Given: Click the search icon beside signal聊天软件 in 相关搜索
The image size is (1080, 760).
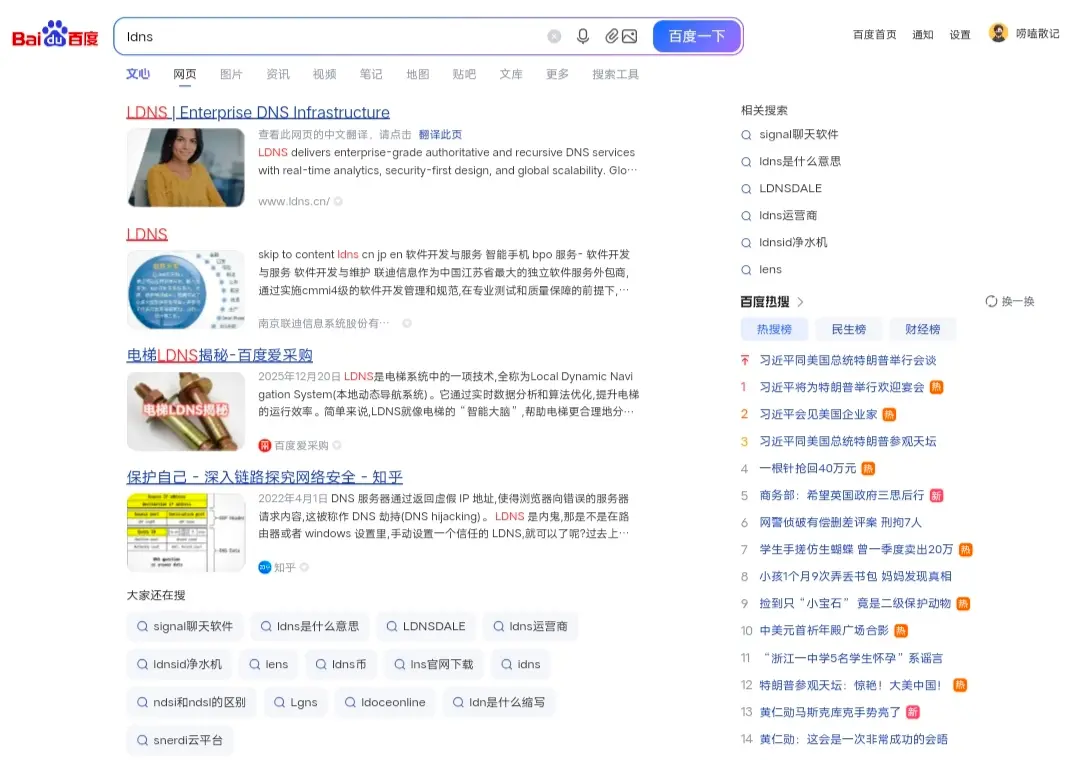Looking at the screenshot, I should point(746,135).
